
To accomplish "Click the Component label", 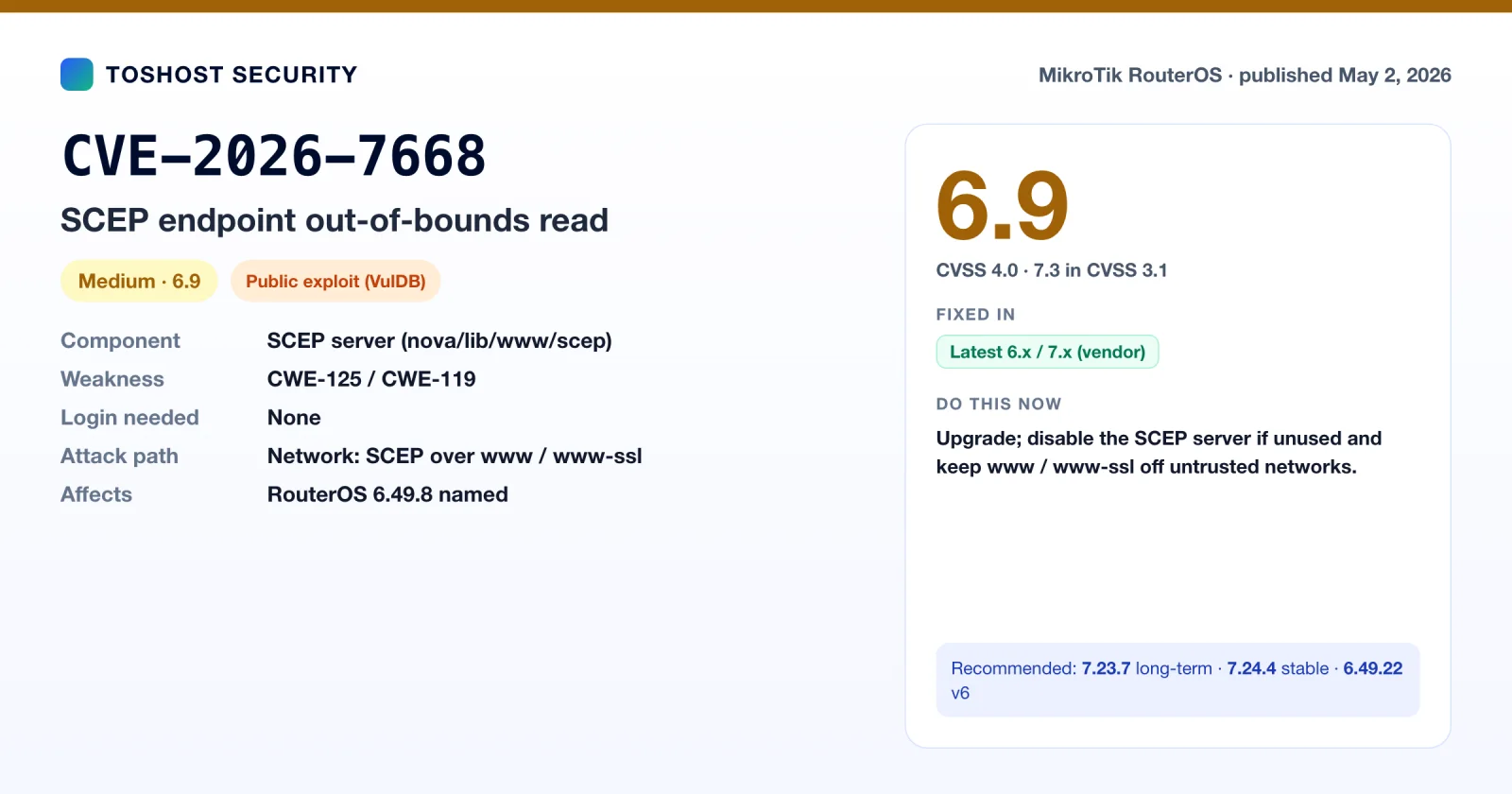I will click(x=120, y=340).
